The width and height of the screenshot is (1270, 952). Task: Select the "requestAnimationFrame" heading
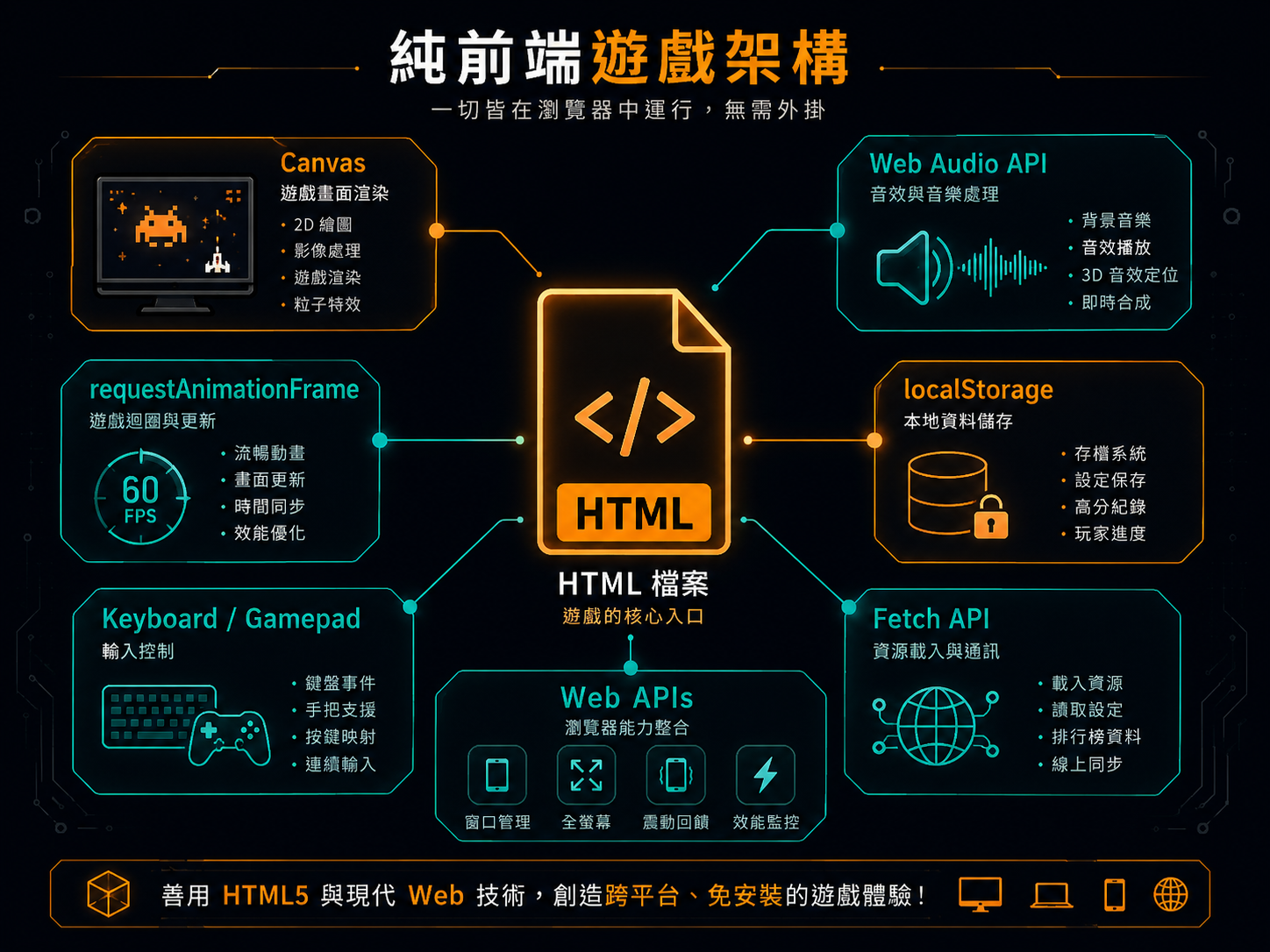pyautogui.click(x=225, y=389)
